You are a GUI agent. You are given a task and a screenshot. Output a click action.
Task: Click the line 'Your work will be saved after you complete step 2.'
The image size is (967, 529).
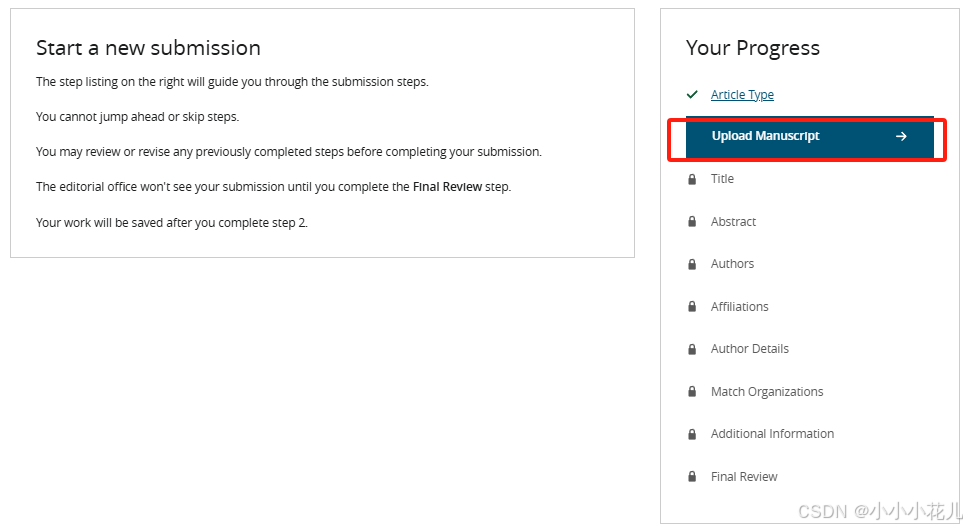(171, 223)
